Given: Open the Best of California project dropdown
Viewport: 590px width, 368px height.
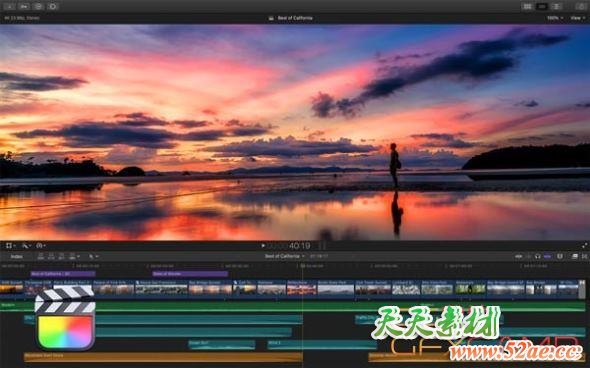Looking at the screenshot, I should tap(284, 256).
